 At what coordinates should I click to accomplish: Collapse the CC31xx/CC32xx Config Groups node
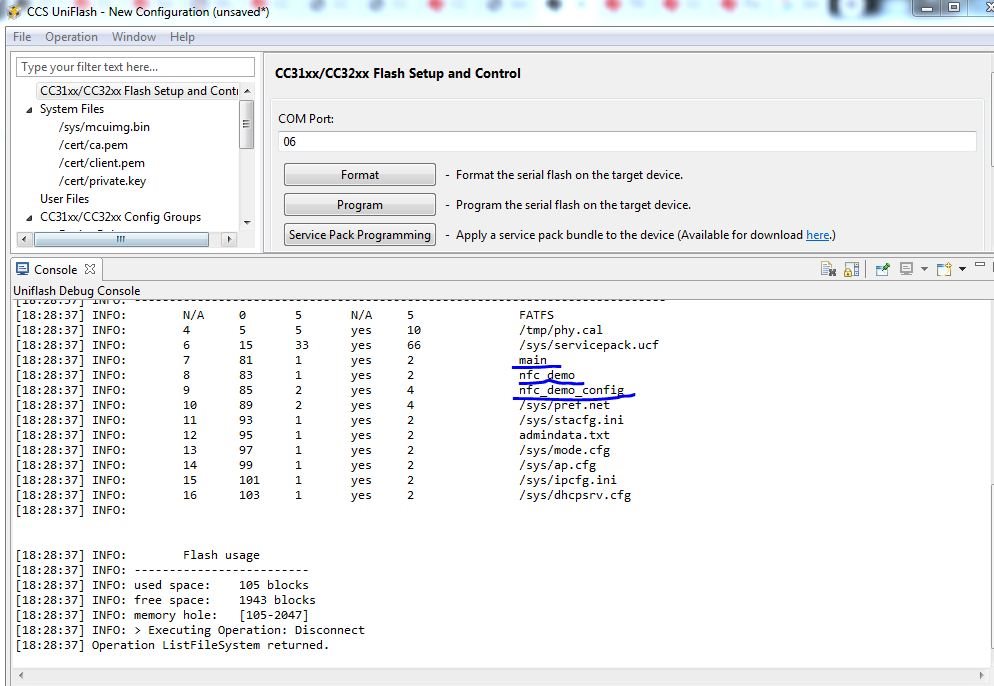(29, 217)
